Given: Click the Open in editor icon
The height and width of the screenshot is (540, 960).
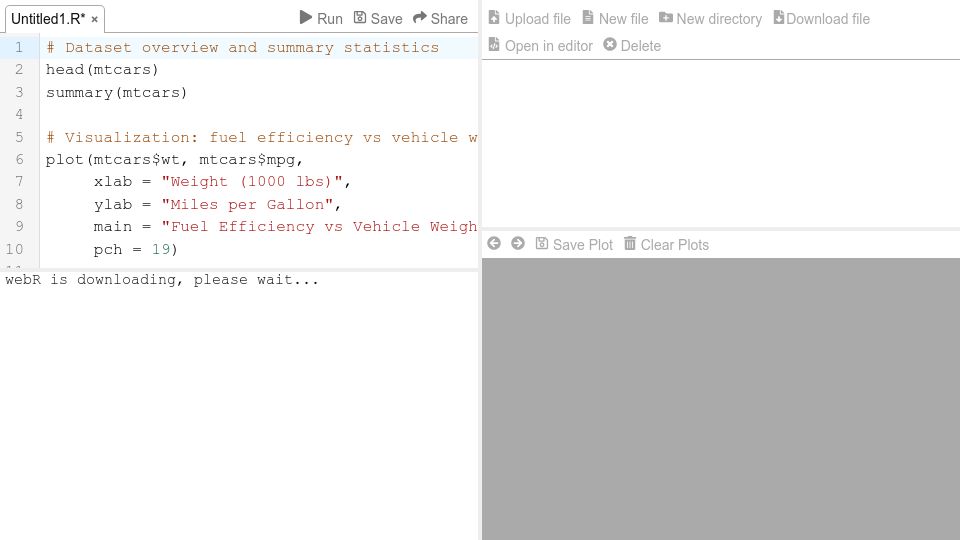Looking at the screenshot, I should pos(494,44).
